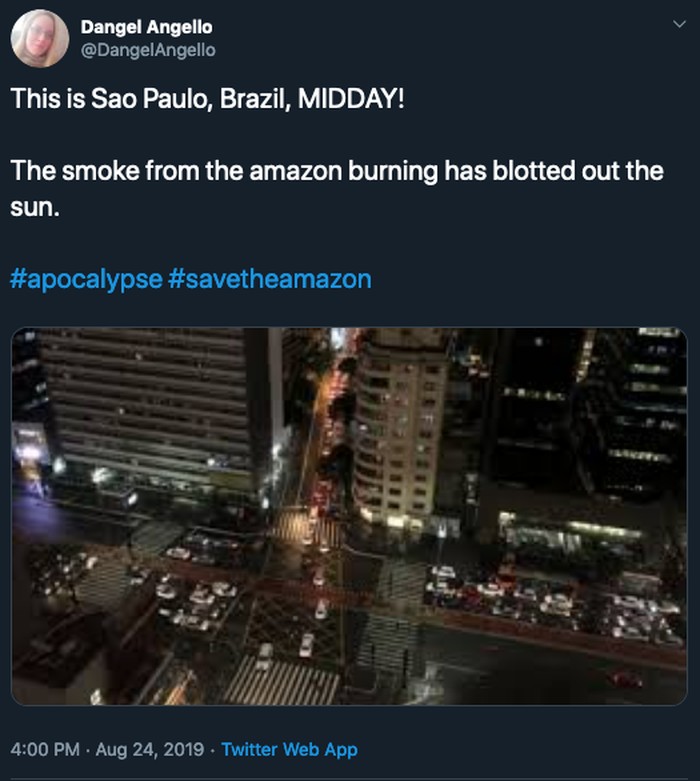Open the Twitter Web App source link
700x781 pixels.
coord(289,749)
